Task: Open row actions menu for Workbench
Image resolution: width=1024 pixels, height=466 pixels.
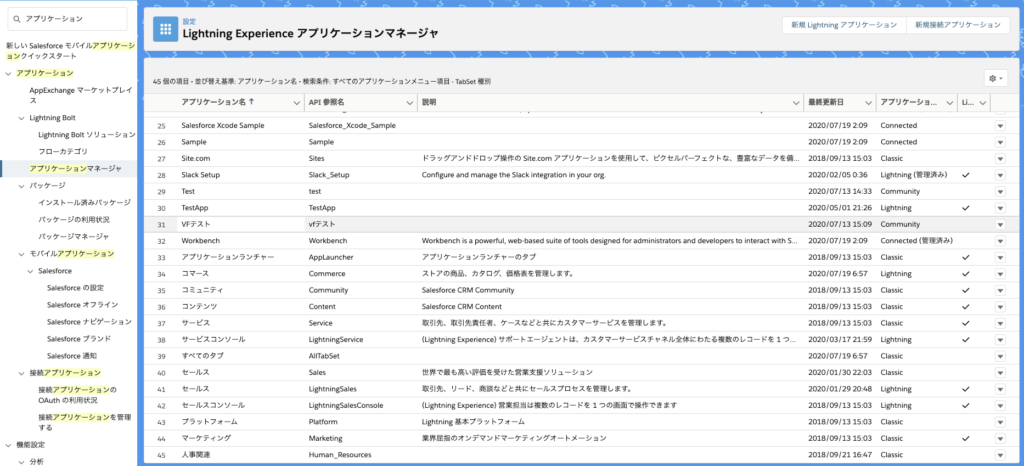Action: 1000,241
